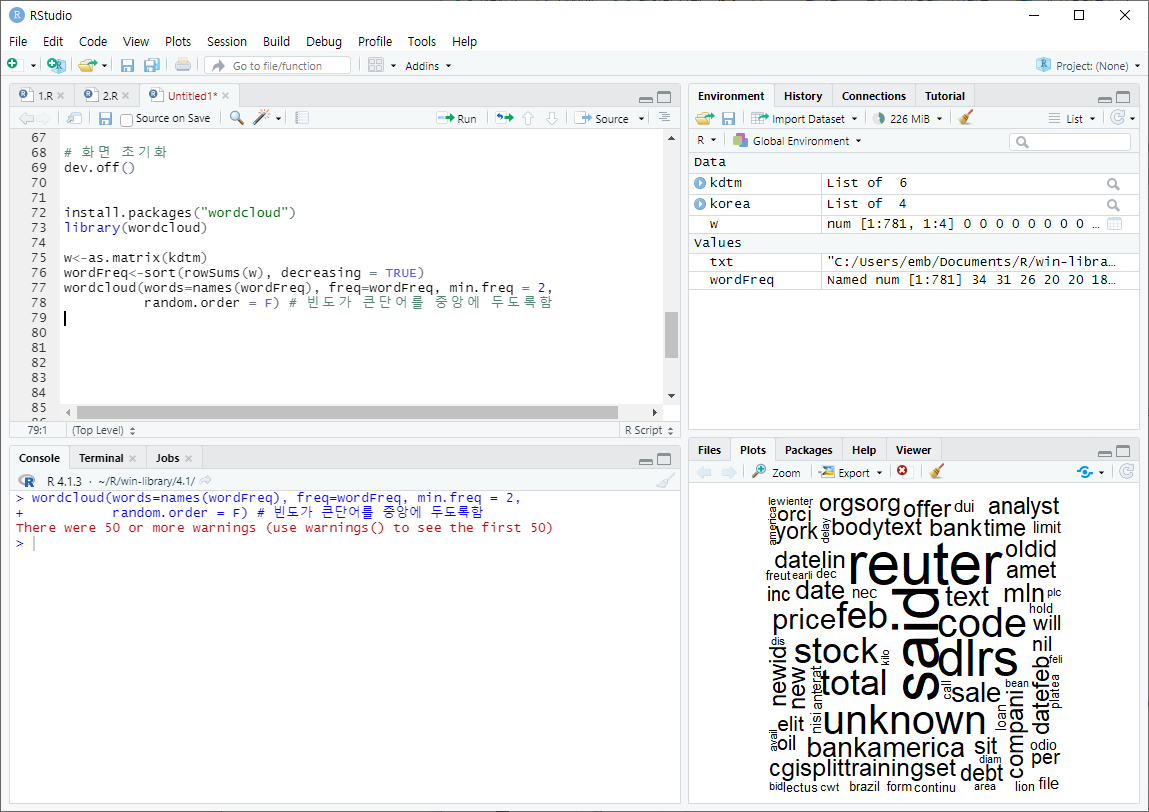
Task: Open Addins dropdown
Action: (x=428, y=66)
